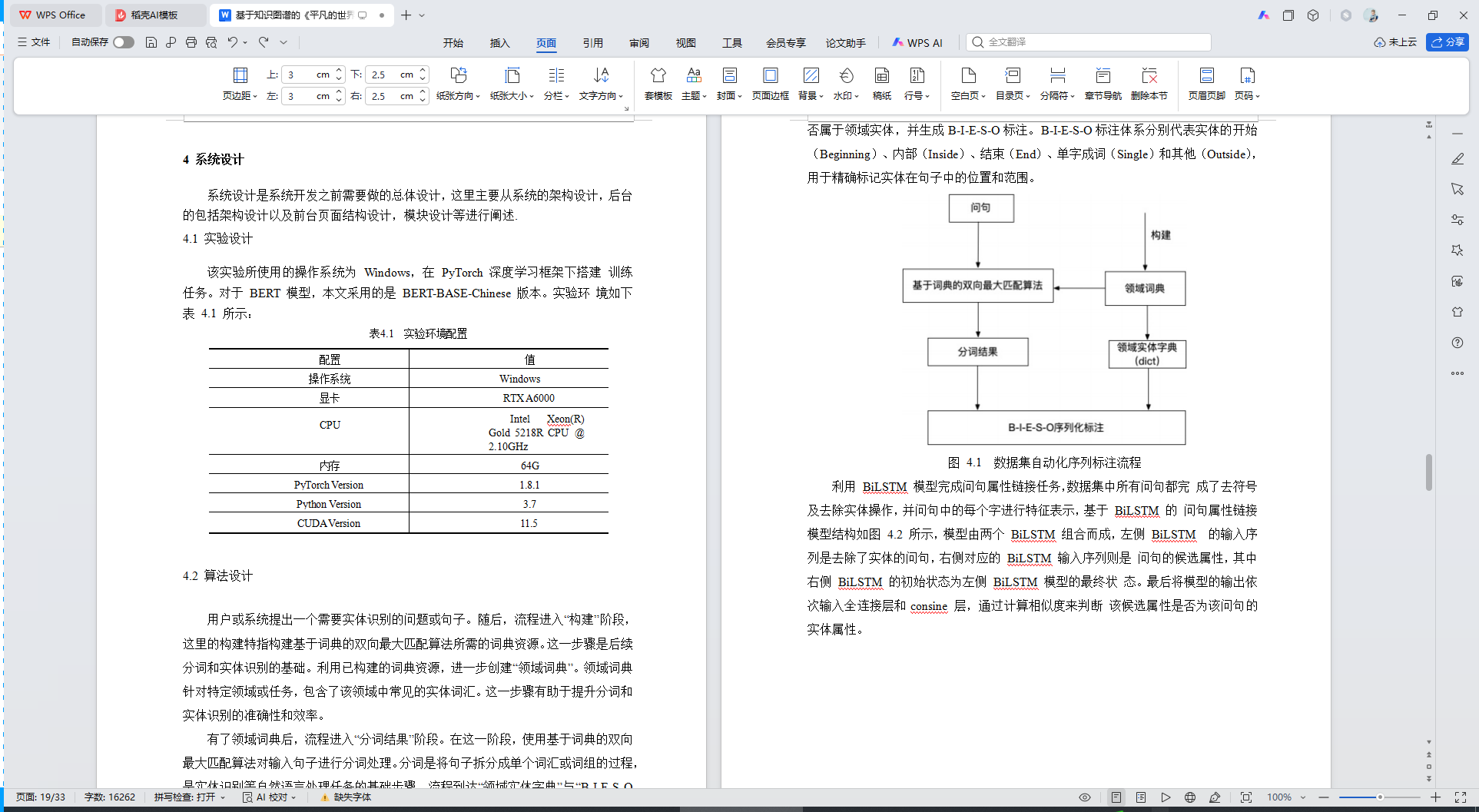Click 缺失字体 missing fonts notice

pyautogui.click(x=346, y=797)
